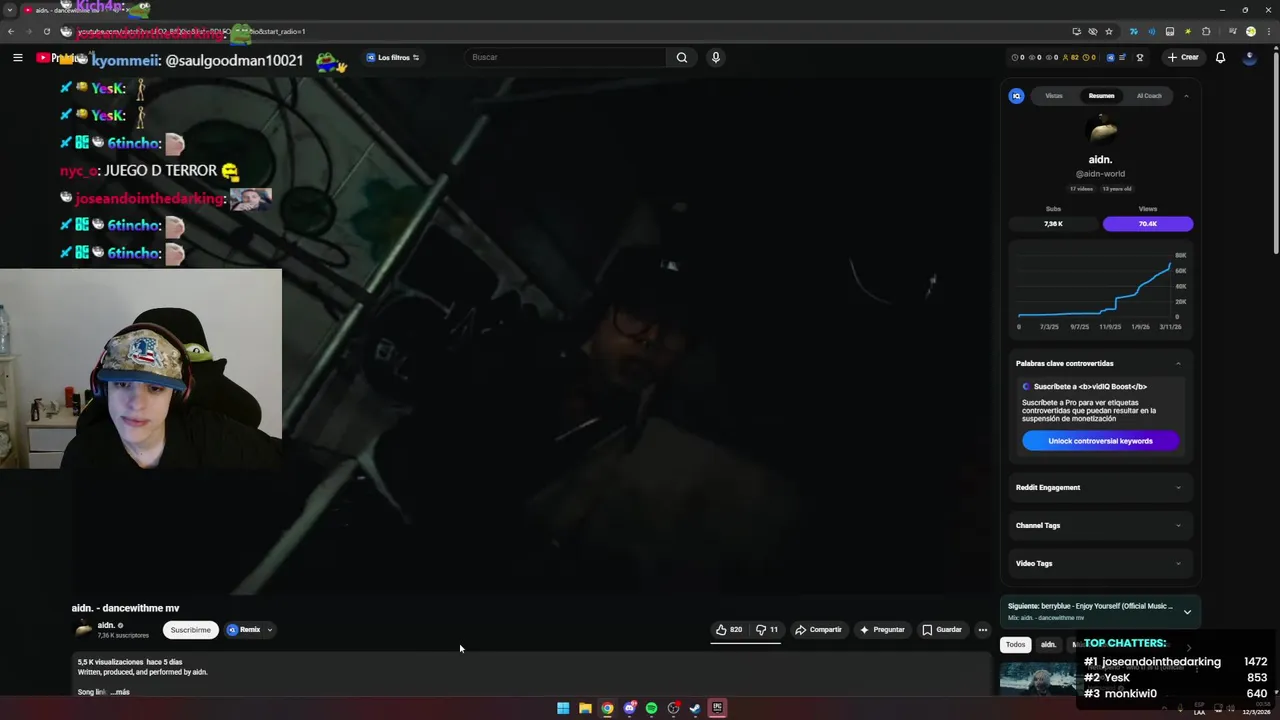Open Windows Start menu

click(x=563, y=708)
